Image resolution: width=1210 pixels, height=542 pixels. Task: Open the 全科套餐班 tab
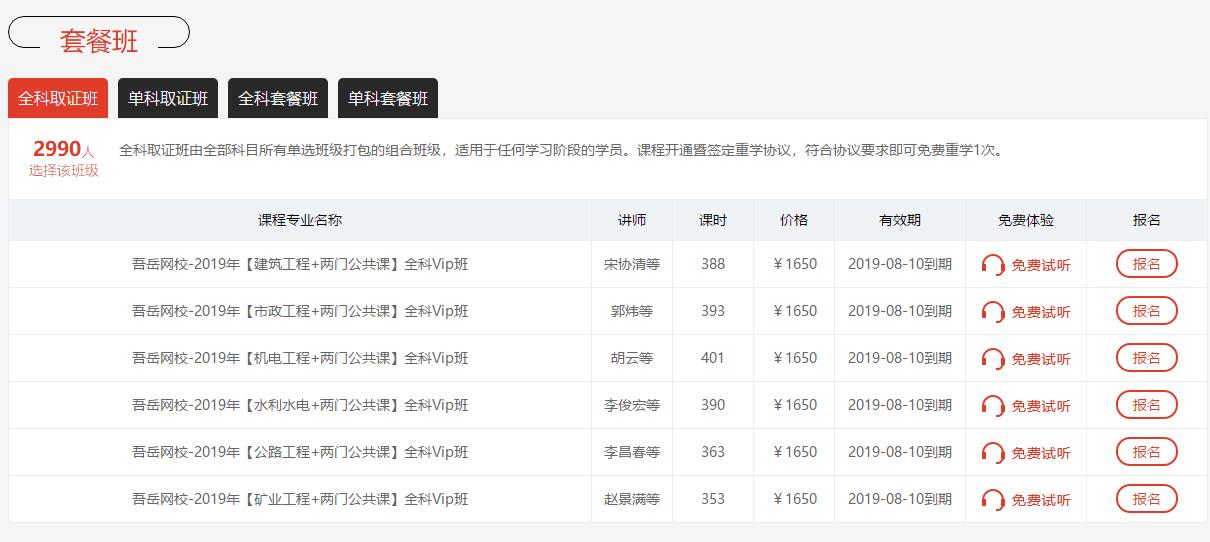tap(278, 99)
